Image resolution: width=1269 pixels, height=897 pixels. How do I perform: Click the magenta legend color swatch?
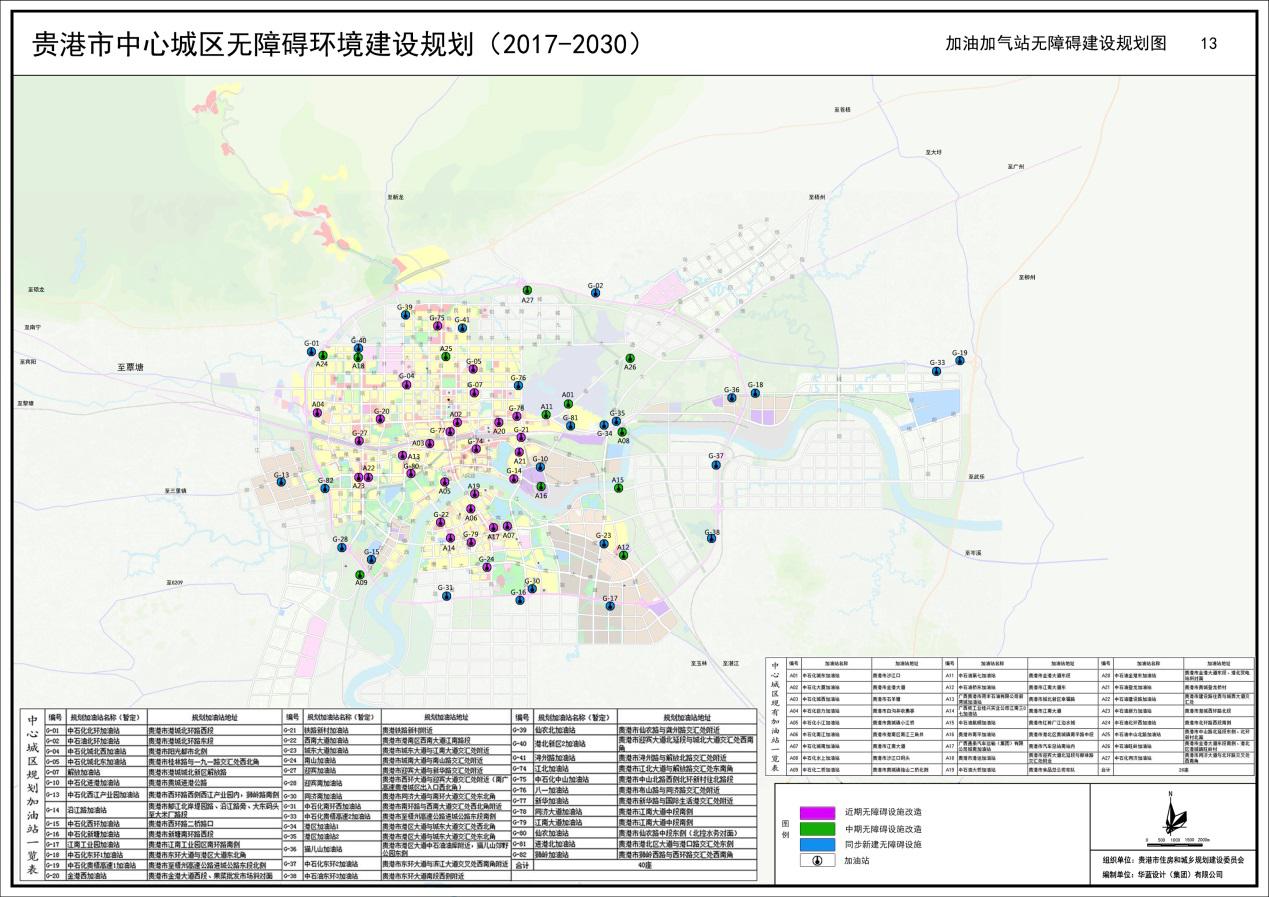pos(818,811)
